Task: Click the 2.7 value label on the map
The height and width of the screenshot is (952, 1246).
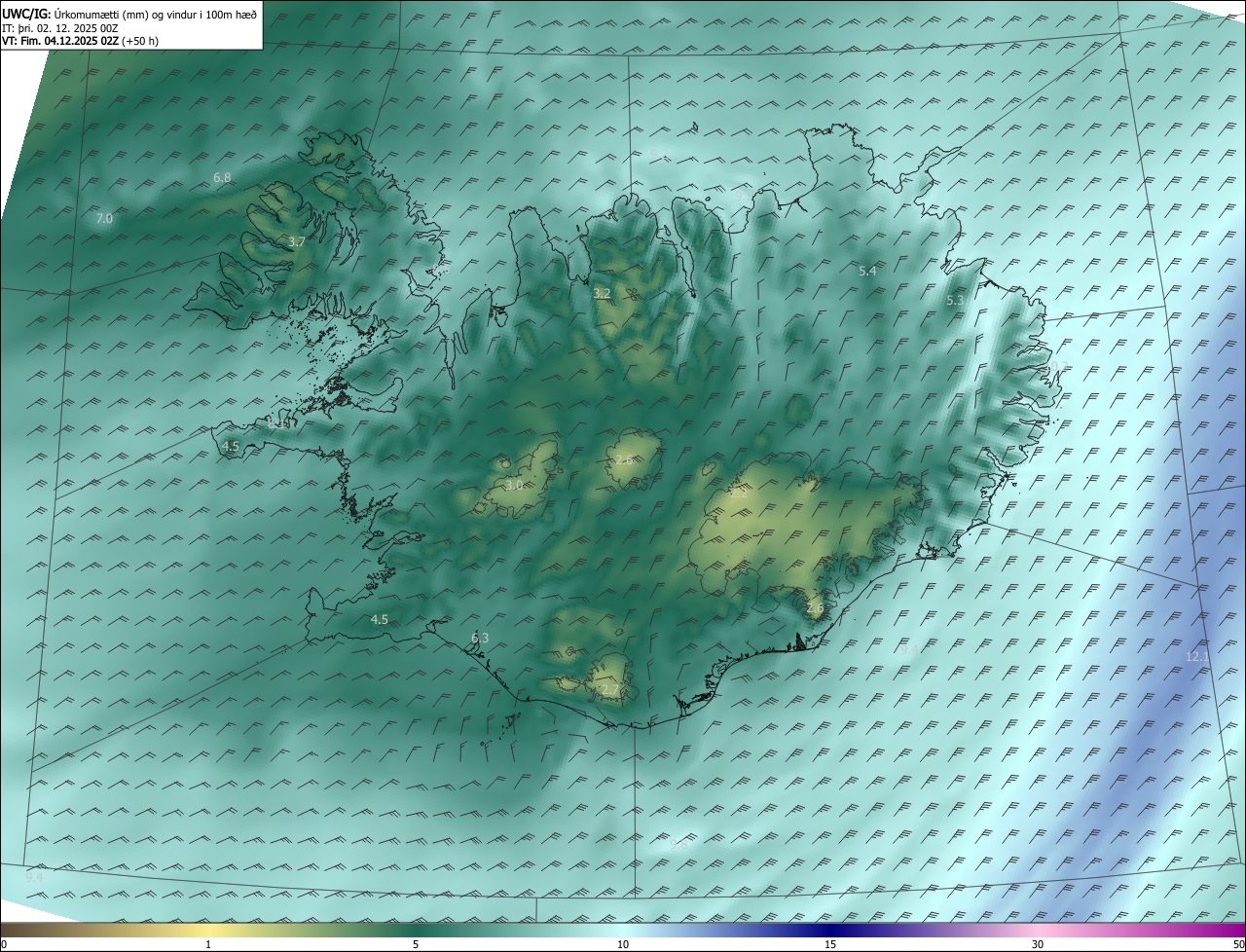Action: (609, 690)
